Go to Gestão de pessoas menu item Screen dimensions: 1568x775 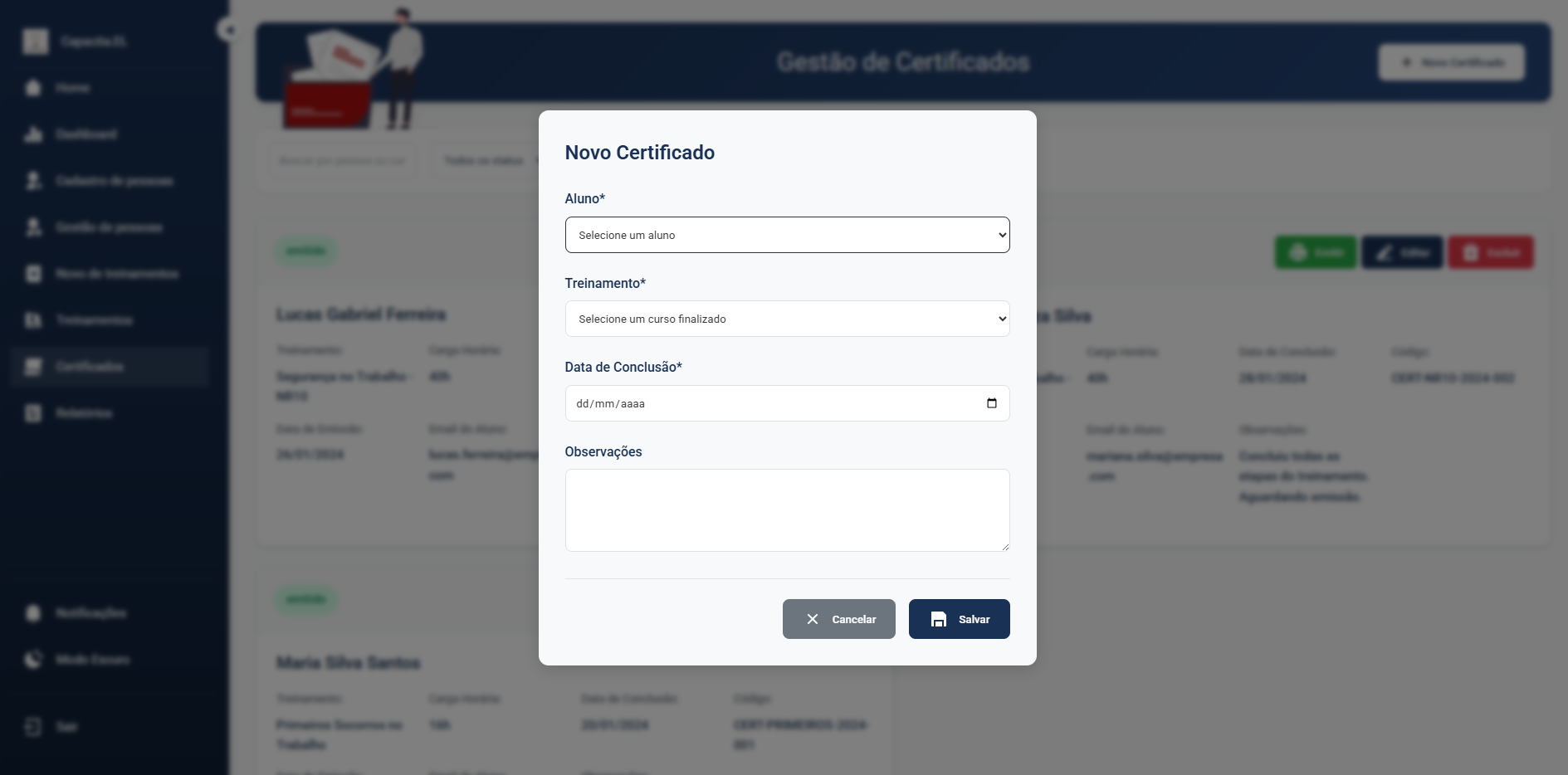coord(110,227)
